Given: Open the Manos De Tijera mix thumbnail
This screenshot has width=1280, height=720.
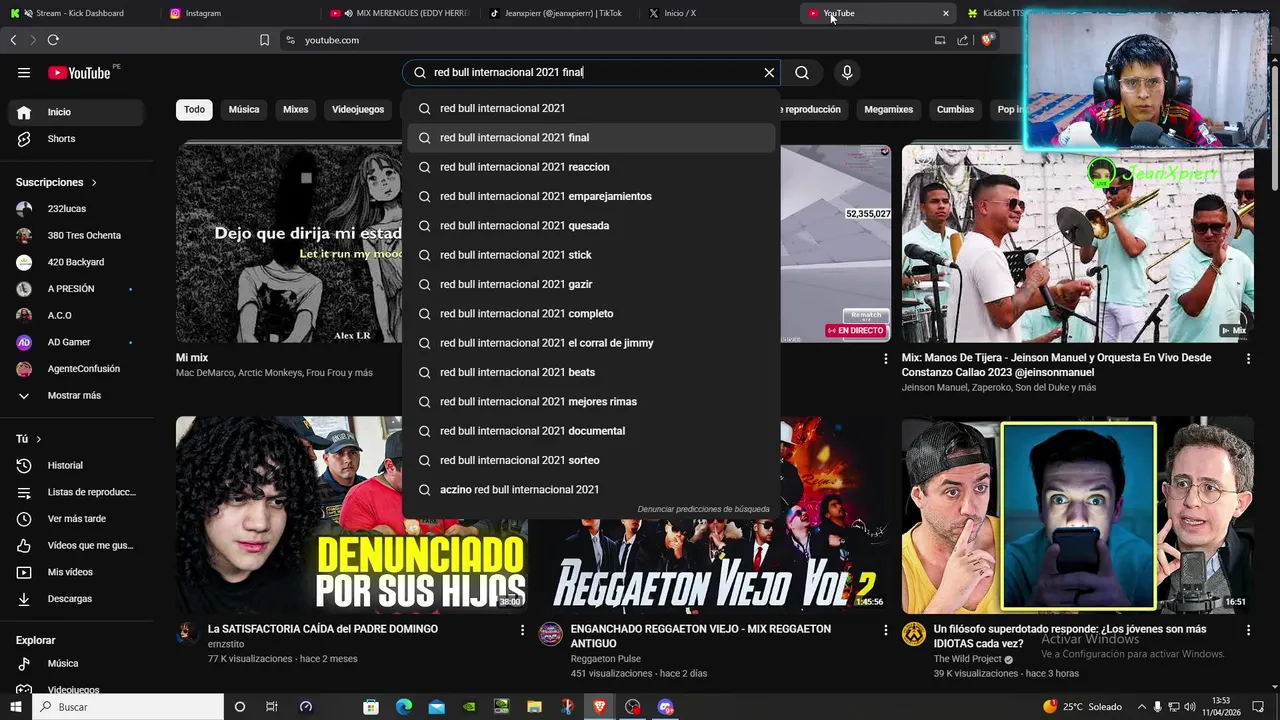Looking at the screenshot, I should [1077, 243].
